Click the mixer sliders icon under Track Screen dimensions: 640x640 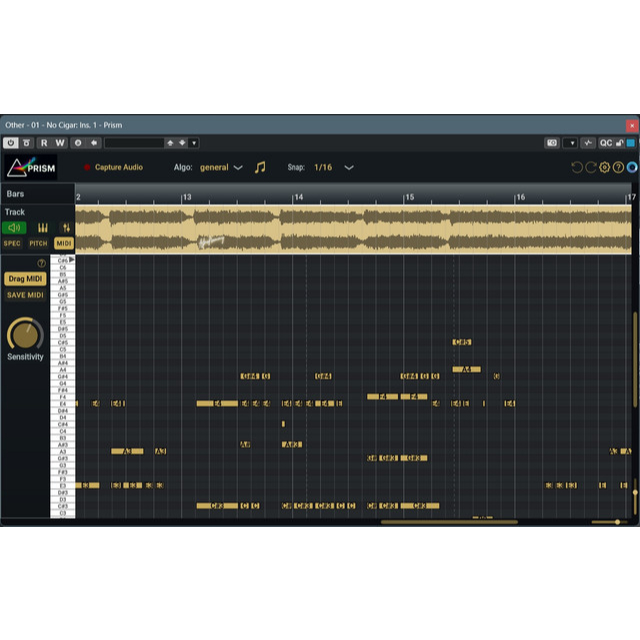pos(66,228)
